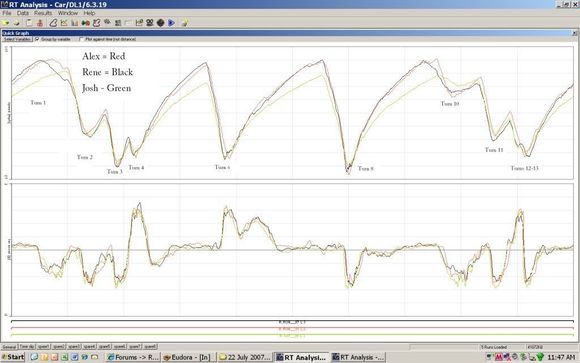
Task: Open the Windows Start menu
Action: click(x=13, y=357)
